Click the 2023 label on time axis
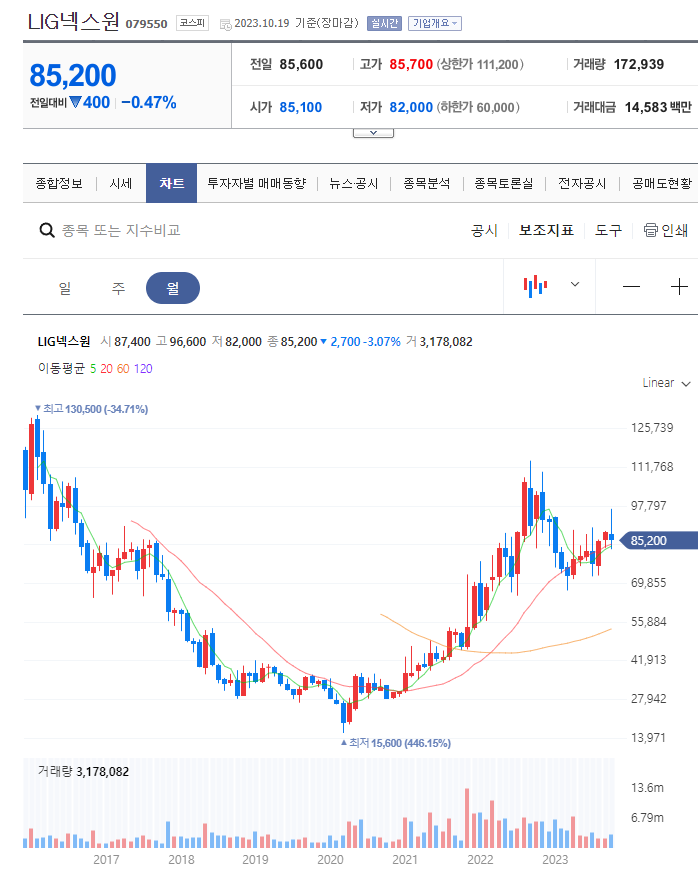The image size is (698, 874). tap(555, 860)
